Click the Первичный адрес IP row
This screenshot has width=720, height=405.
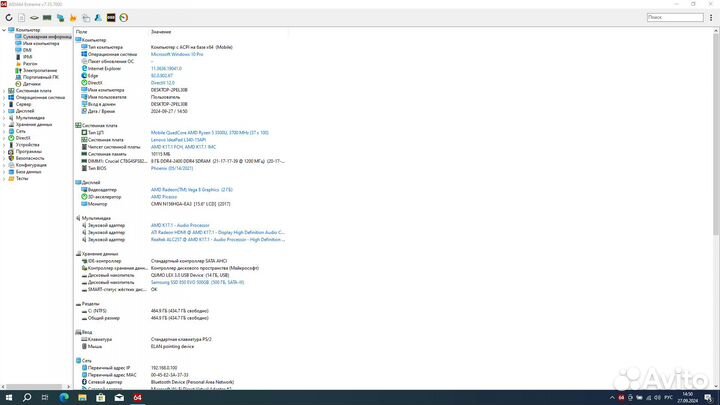(x=181, y=368)
